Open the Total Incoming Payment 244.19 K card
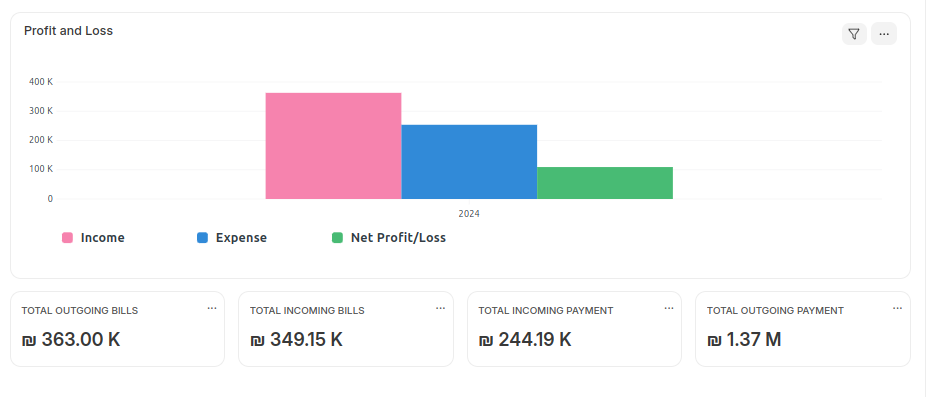This screenshot has width=926, height=397. pyautogui.click(x=575, y=329)
